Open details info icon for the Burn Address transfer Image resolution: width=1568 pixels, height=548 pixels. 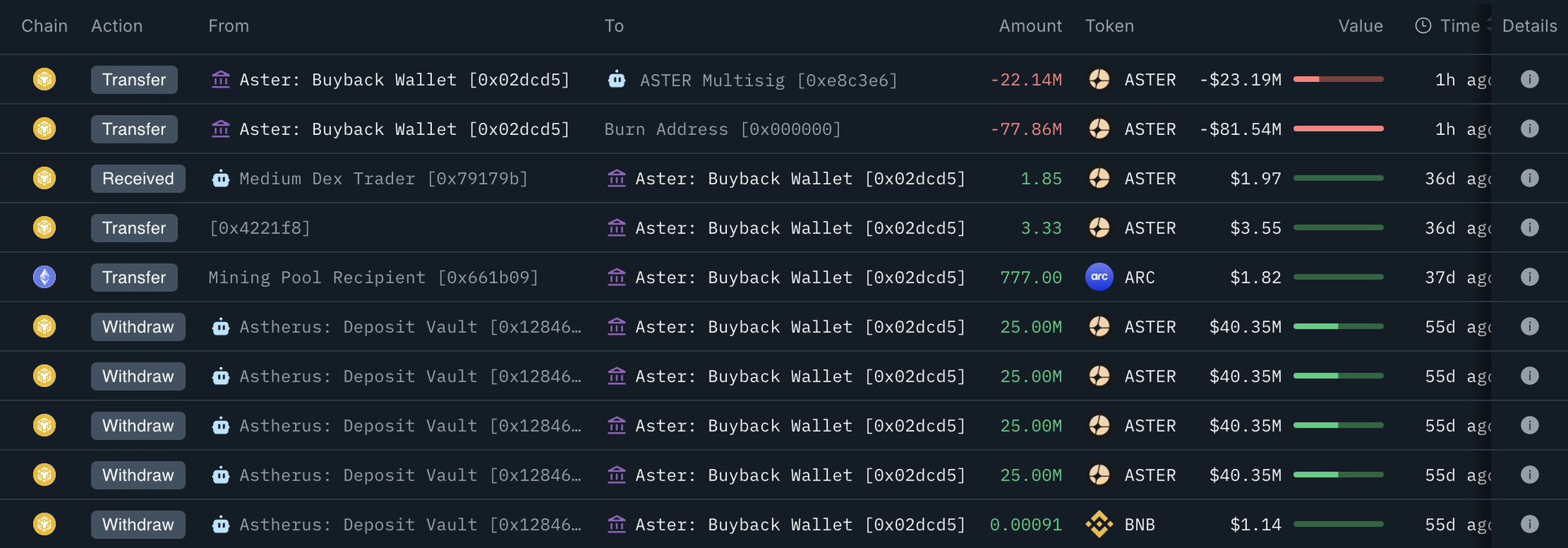(x=1529, y=129)
